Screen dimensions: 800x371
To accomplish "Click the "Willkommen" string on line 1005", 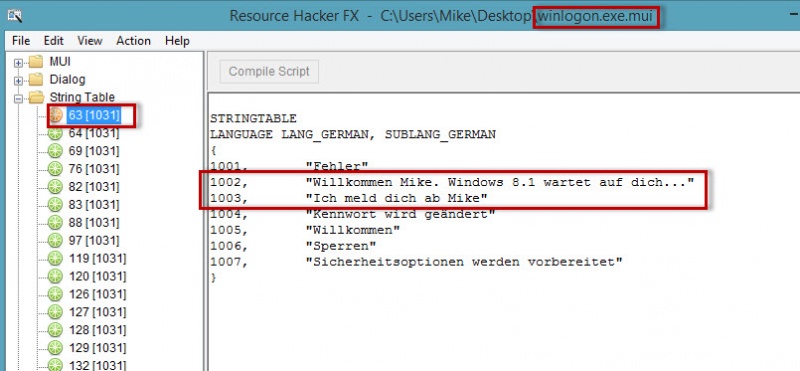I will click(x=353, y=230).
